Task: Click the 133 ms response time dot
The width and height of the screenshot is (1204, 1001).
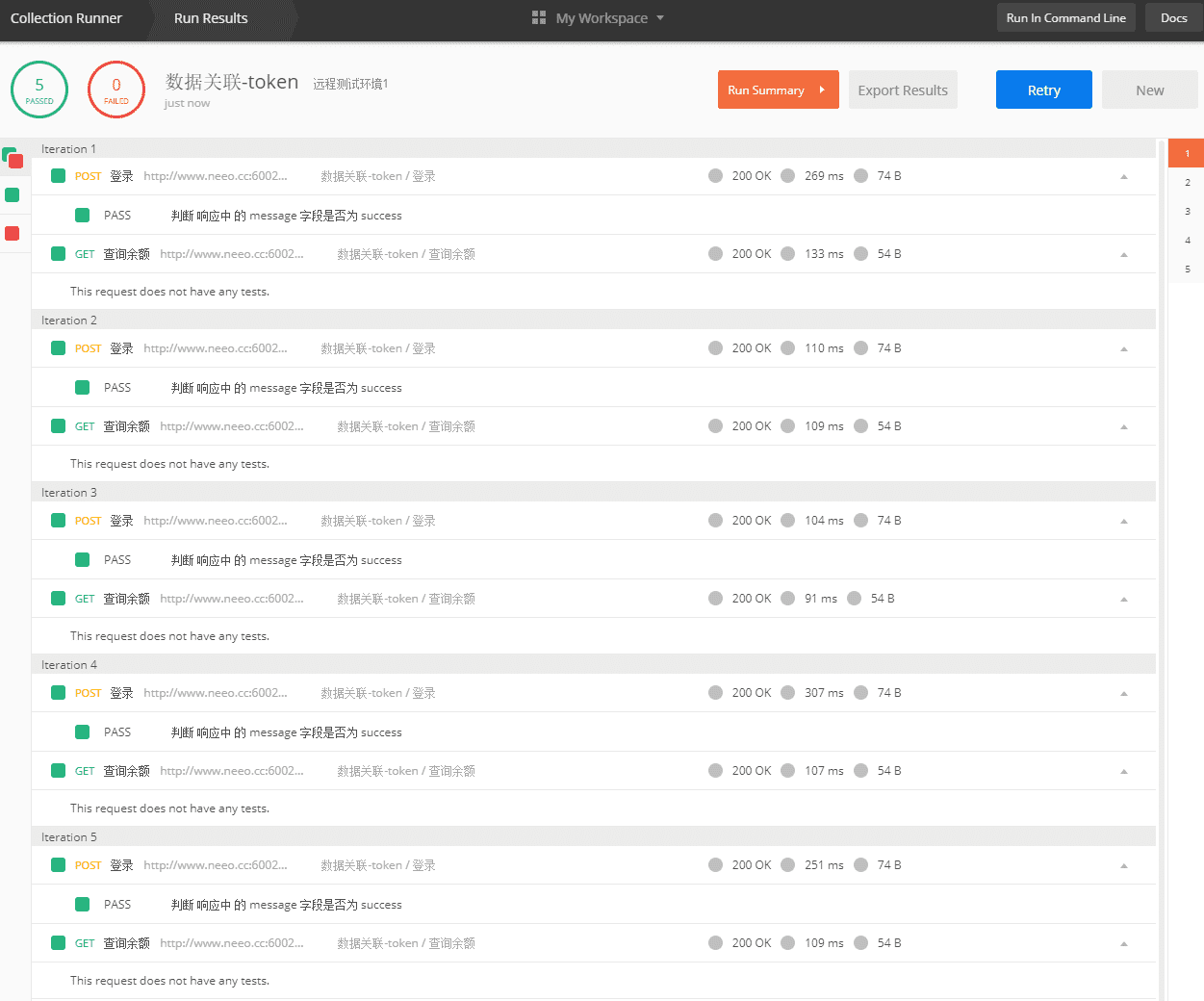Action: [788, 254]
